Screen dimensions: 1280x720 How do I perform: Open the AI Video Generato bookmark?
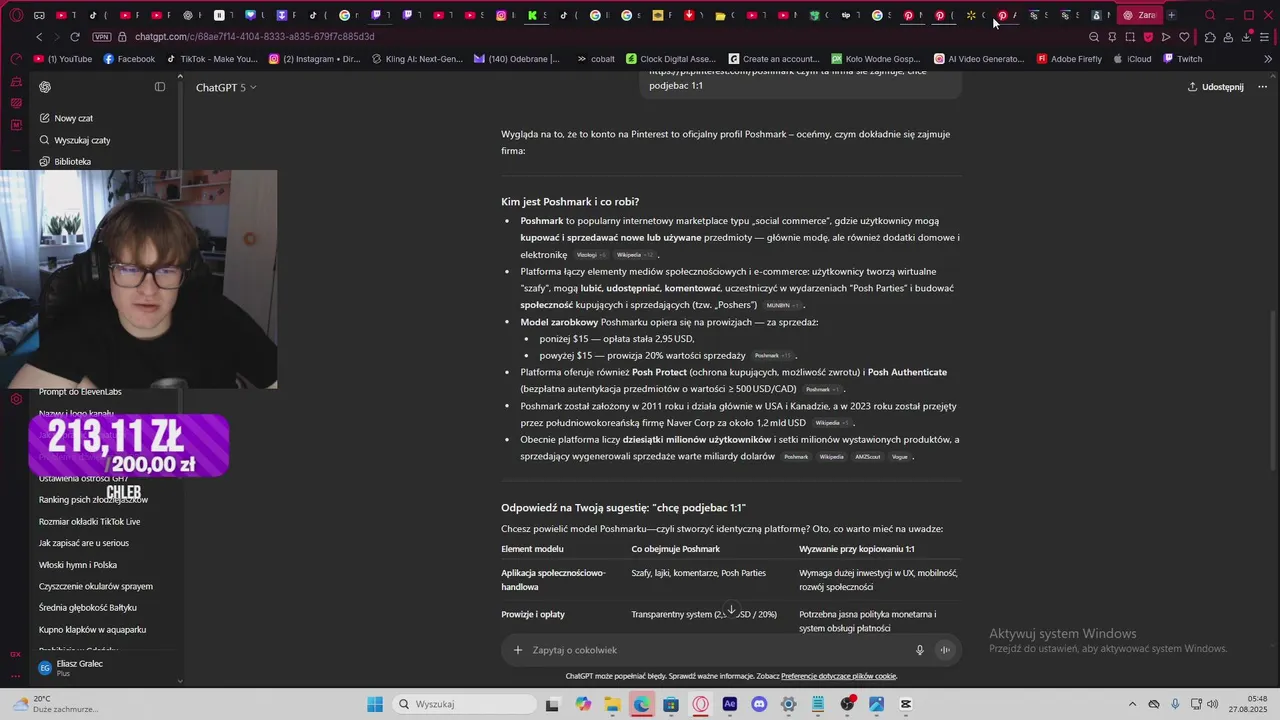(979, 59)
